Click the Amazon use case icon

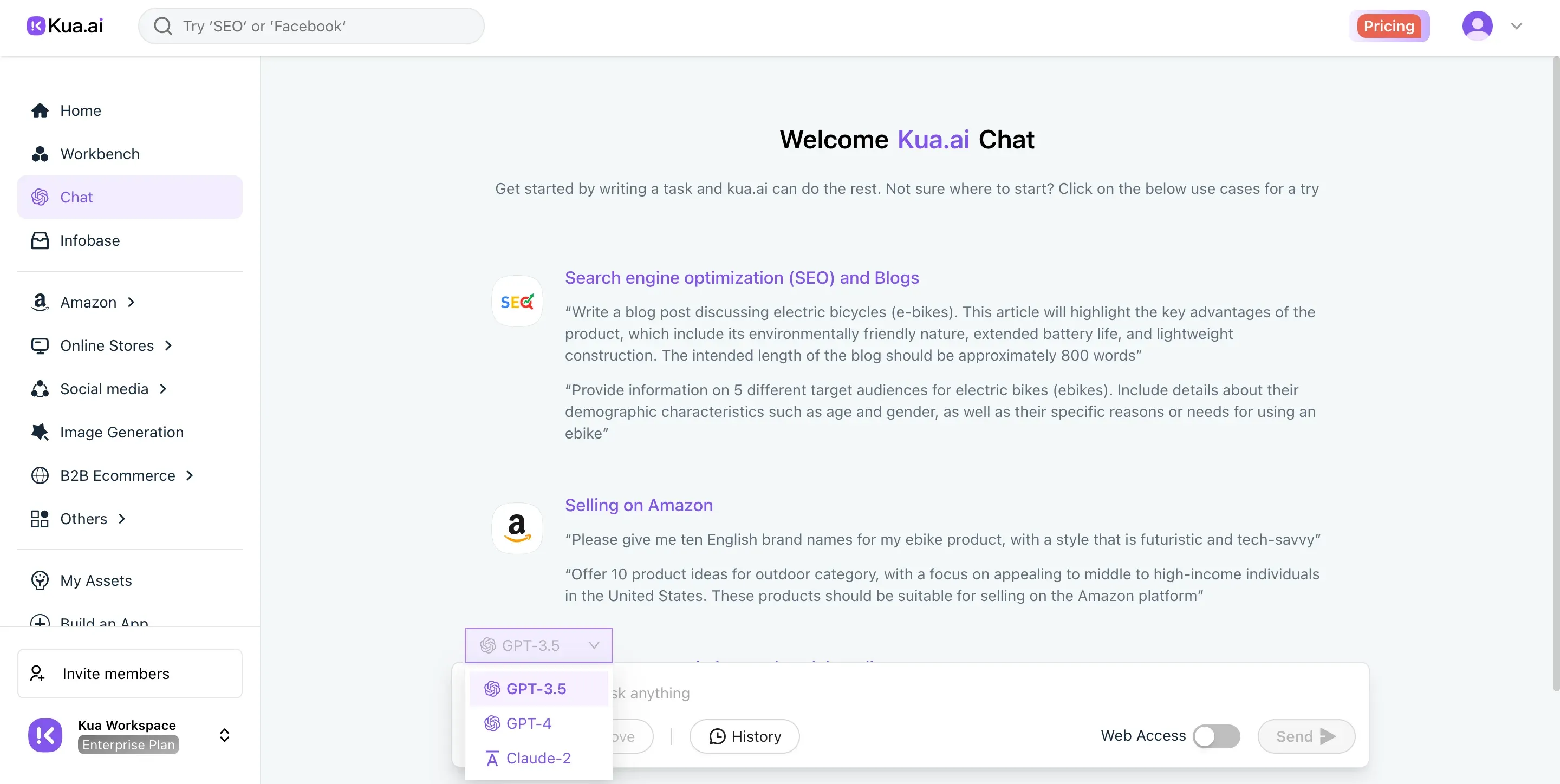[x=517, y=528]
